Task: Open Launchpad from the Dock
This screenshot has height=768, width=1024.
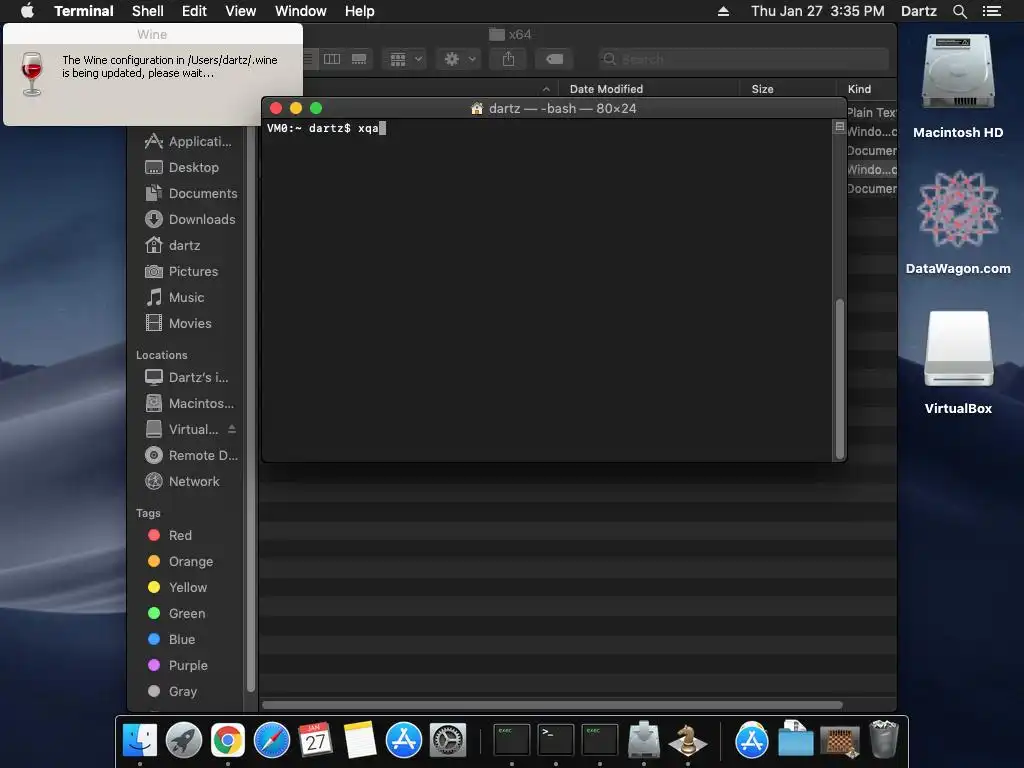Action: (x=184, y=741)
